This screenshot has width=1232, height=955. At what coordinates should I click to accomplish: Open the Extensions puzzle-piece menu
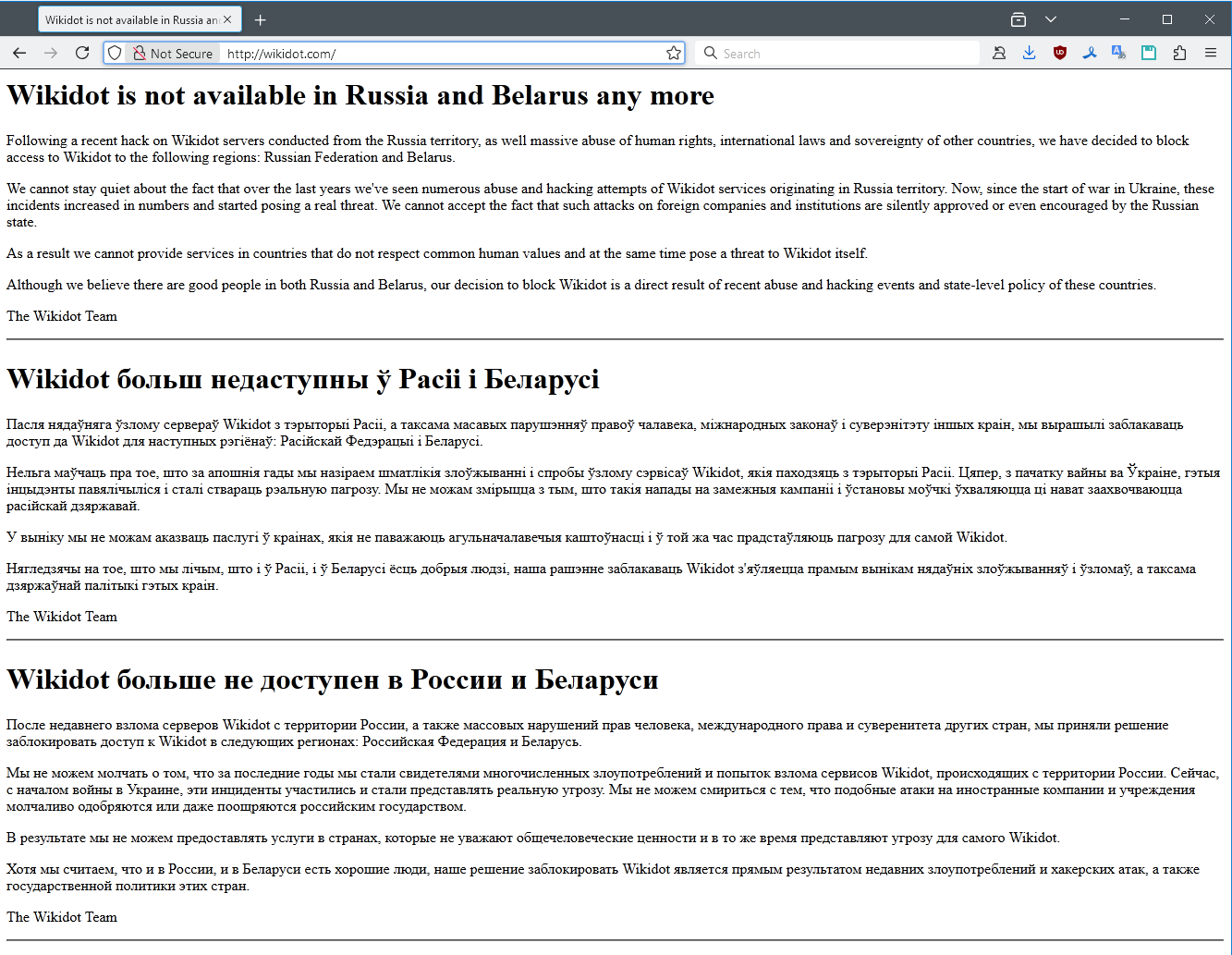(x=1179, y=54)
